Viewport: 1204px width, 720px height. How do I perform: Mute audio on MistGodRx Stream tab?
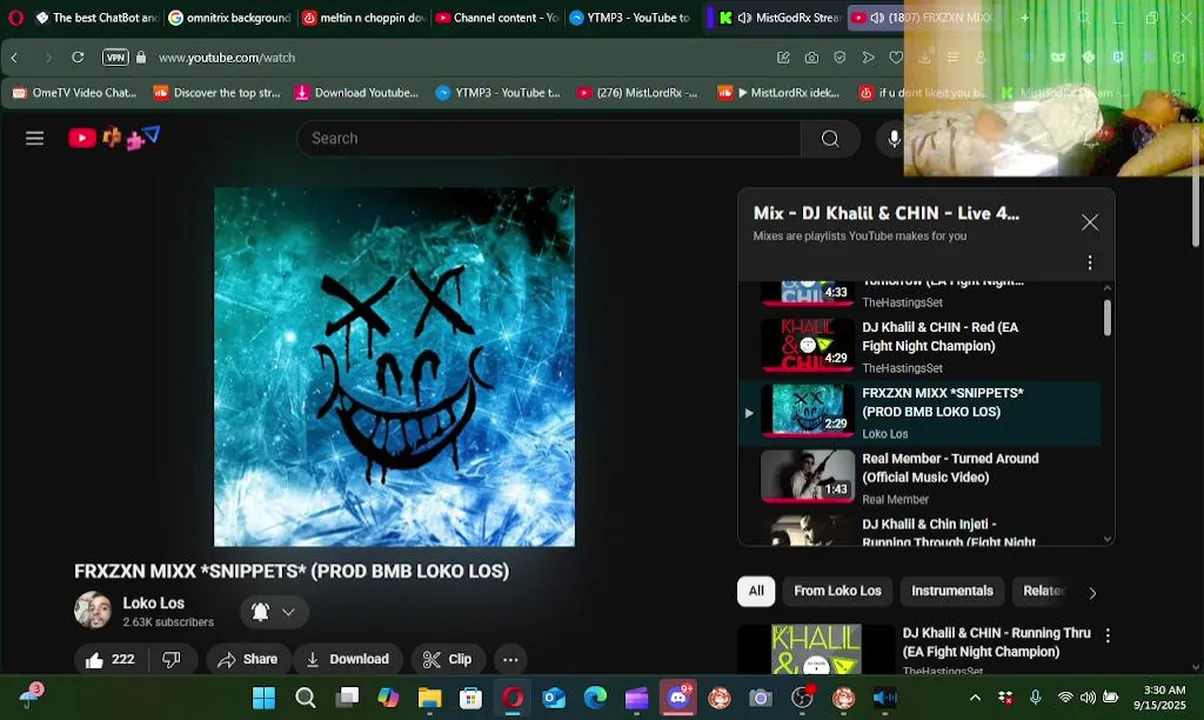pyautogui.click(x=745, y=17)
